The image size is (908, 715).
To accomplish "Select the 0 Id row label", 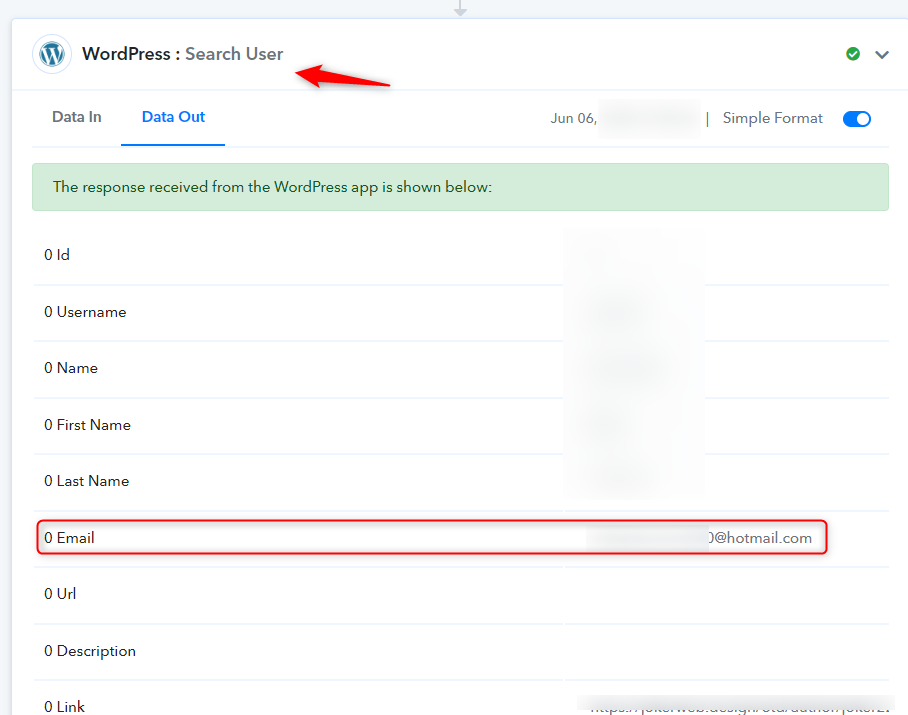I will [57, 255].
